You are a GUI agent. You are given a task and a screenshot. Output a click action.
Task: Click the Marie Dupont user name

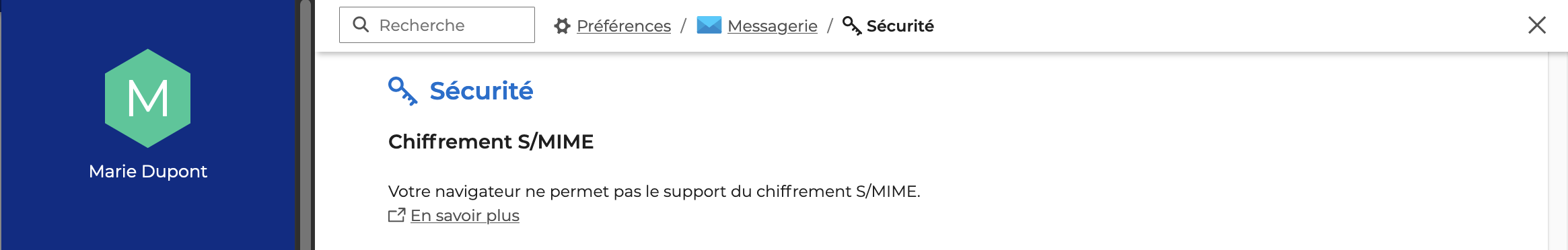(148, 171)
